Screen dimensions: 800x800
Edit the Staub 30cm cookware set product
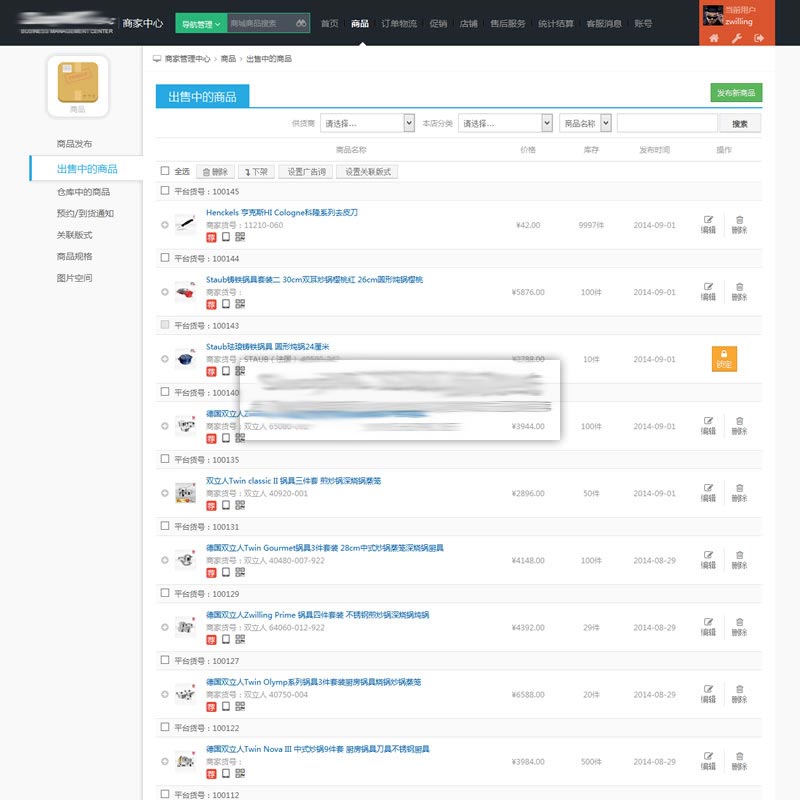click(708, 291)
